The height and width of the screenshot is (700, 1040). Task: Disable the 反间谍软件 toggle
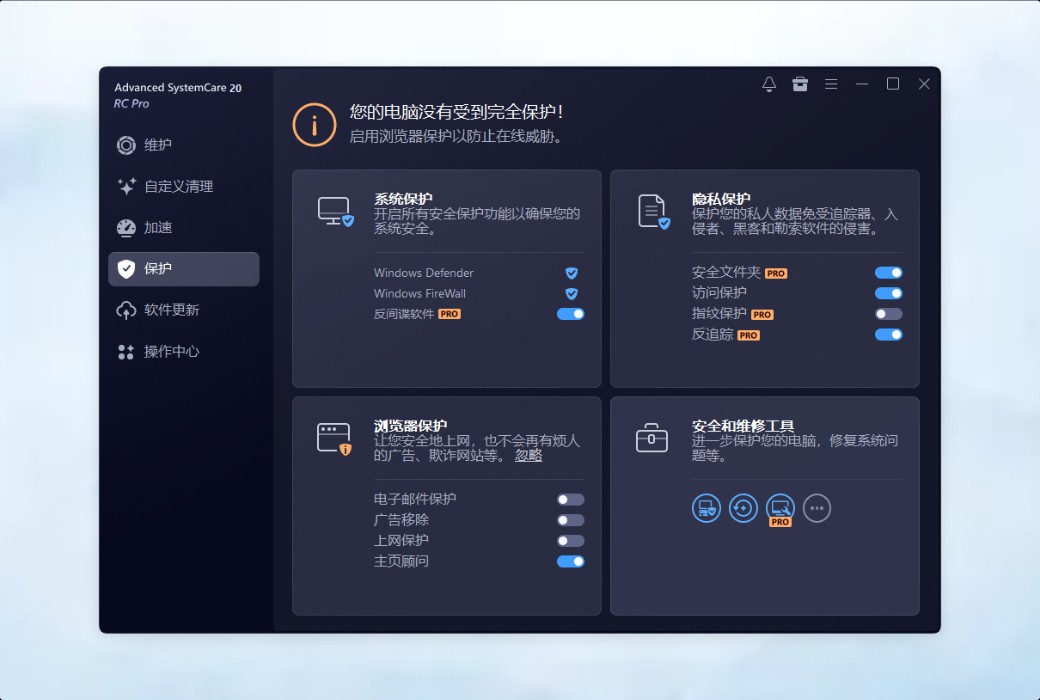(x=570, y=314)
